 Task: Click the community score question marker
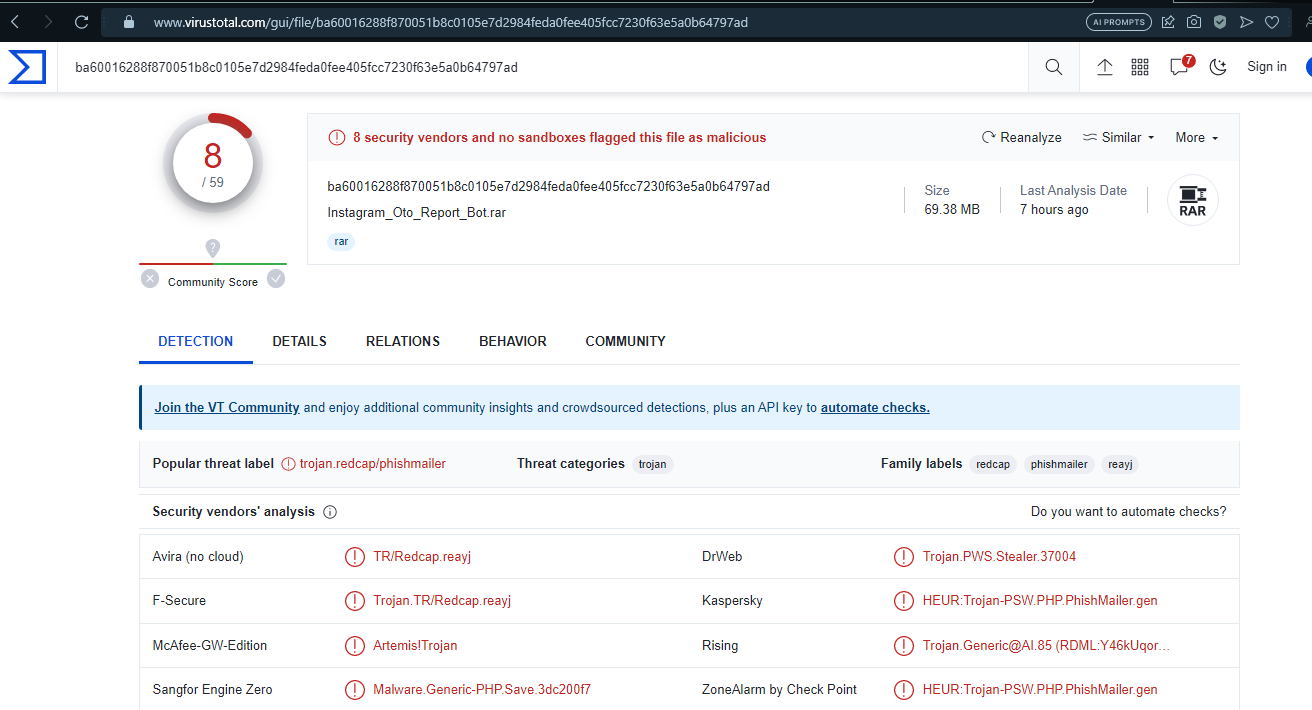coord(212,248)
